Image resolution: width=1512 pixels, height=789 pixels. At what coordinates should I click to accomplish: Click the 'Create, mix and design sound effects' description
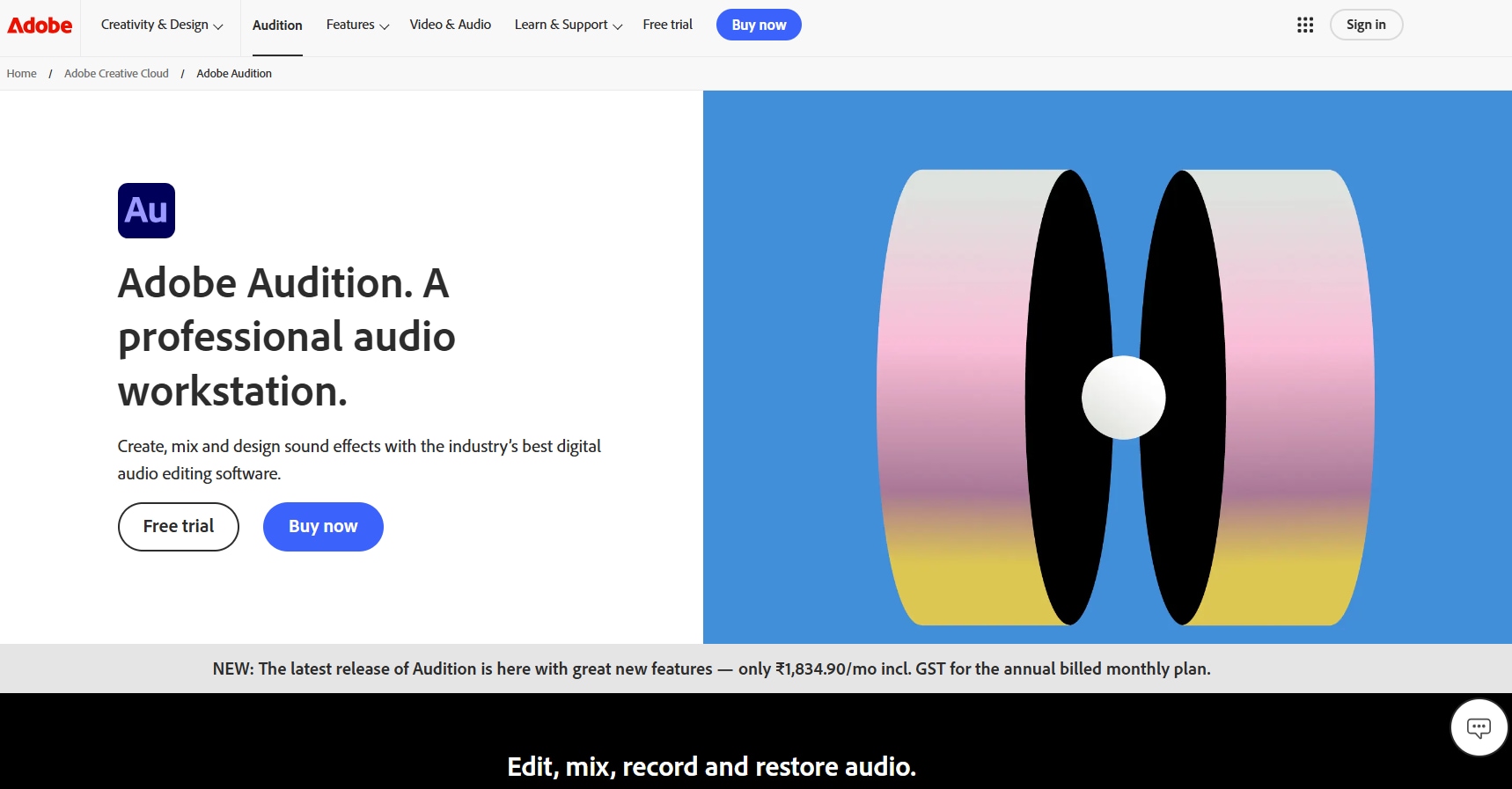pos(359,460)
